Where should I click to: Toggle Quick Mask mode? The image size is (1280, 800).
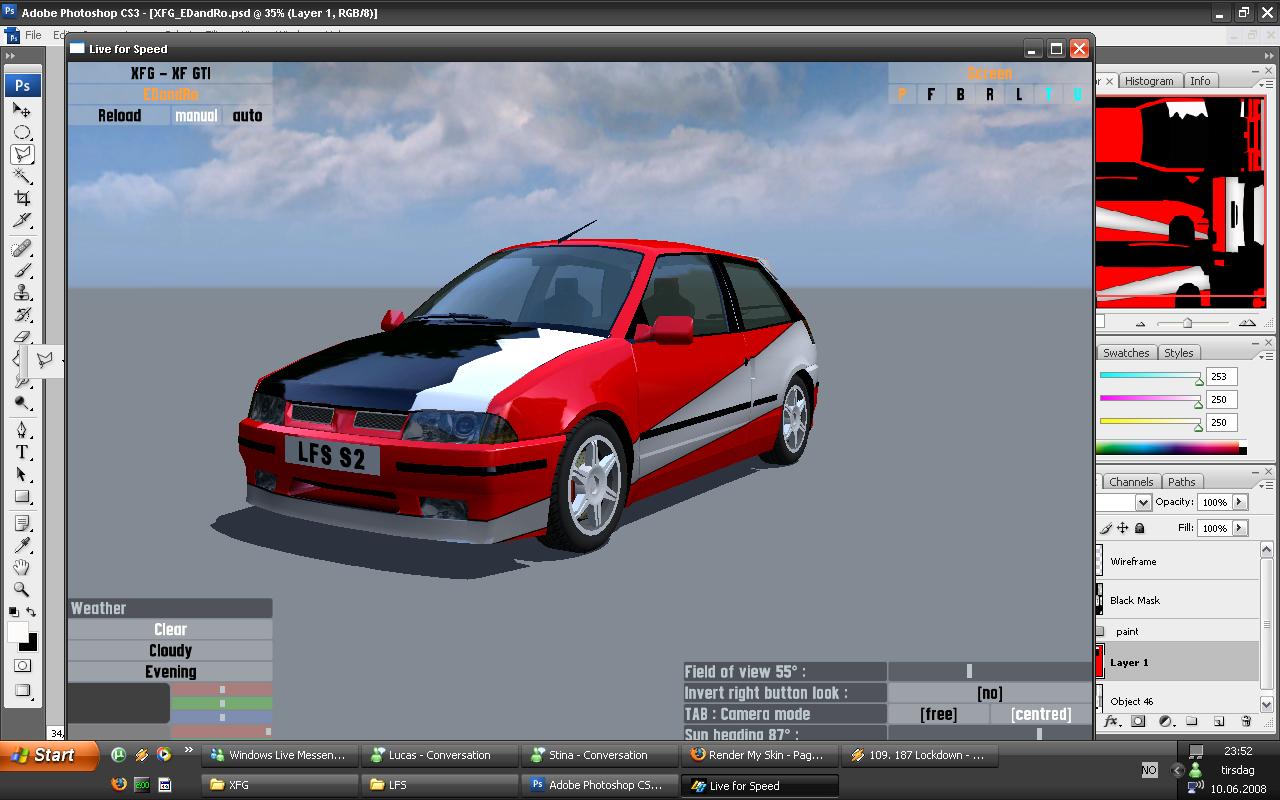pyautogui.click(x=22, y=665)
